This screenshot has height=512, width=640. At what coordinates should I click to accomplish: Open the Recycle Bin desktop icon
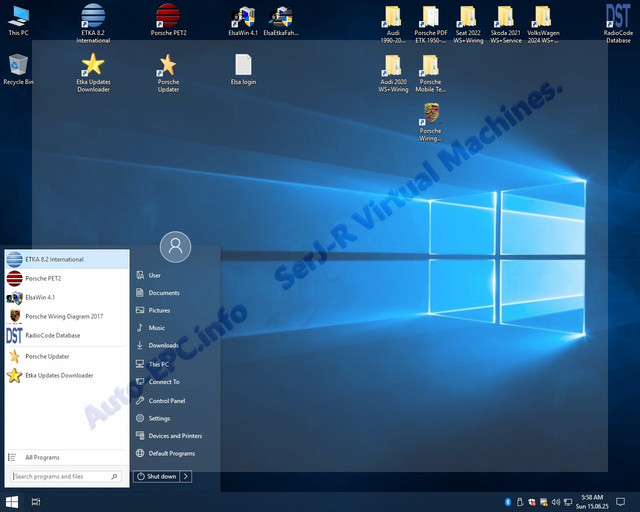click(18, 69)
